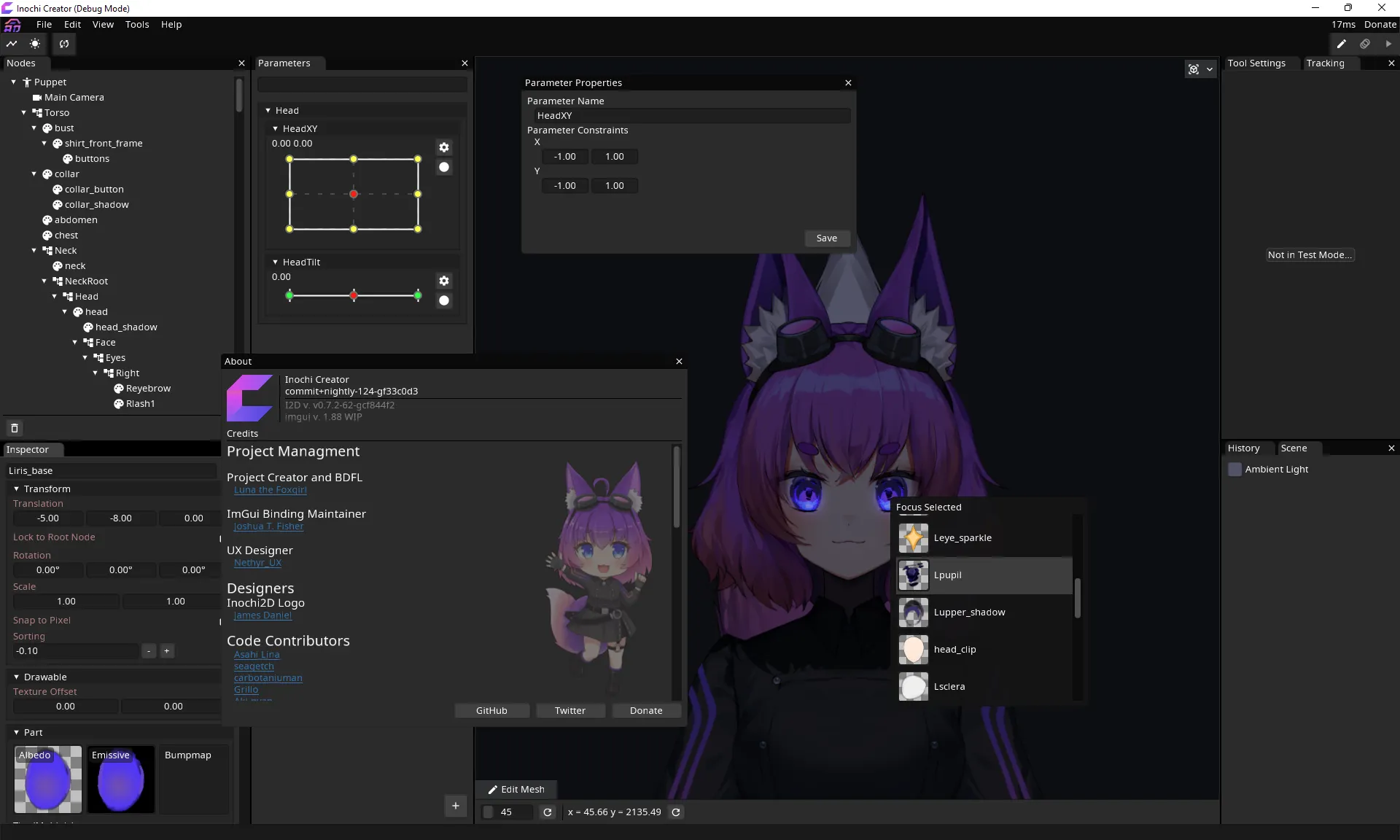This screenshot has width=1400, height=840.
Task: Switch to the Scene tab
Action: tap(1294, 448)
